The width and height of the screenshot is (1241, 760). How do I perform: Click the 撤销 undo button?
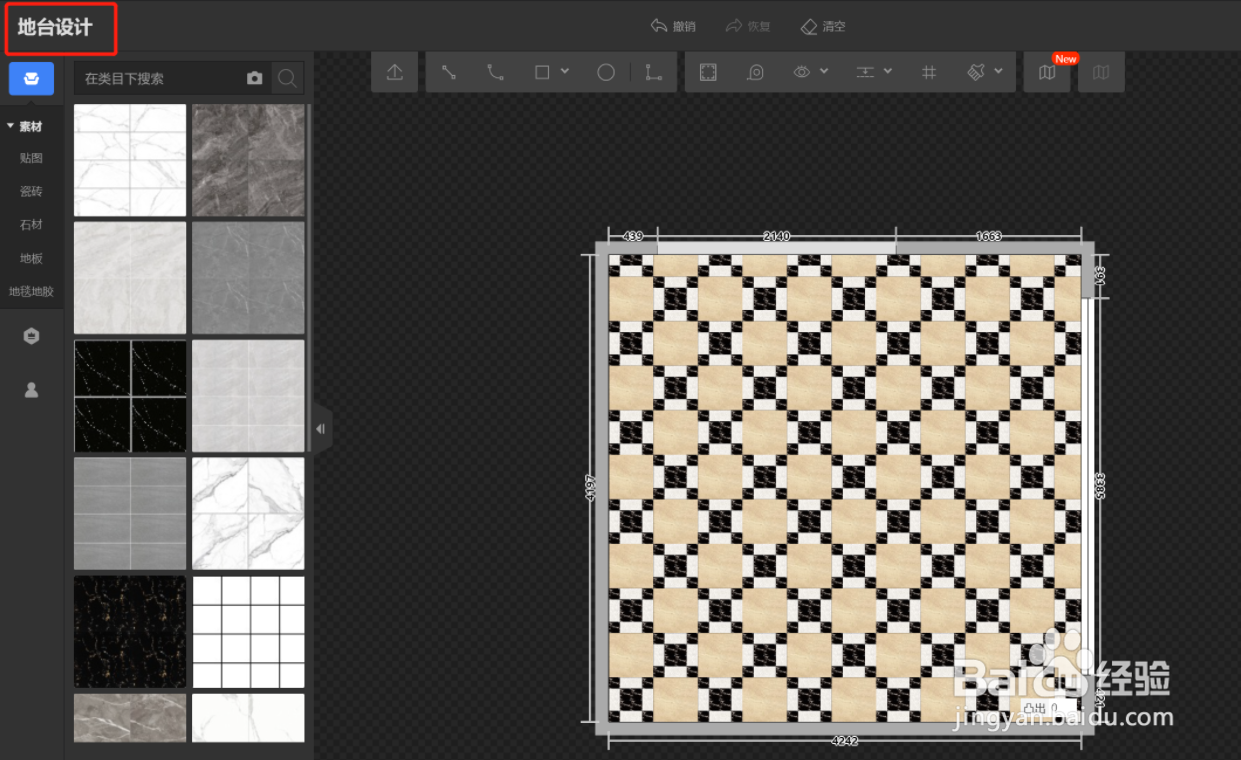click(673, 26)
